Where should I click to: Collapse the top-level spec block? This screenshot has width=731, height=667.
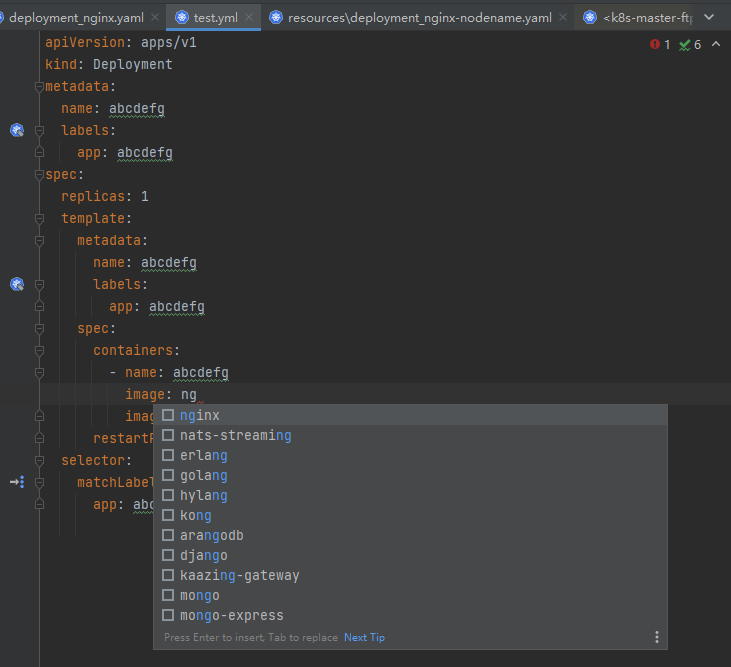point(40,175)
